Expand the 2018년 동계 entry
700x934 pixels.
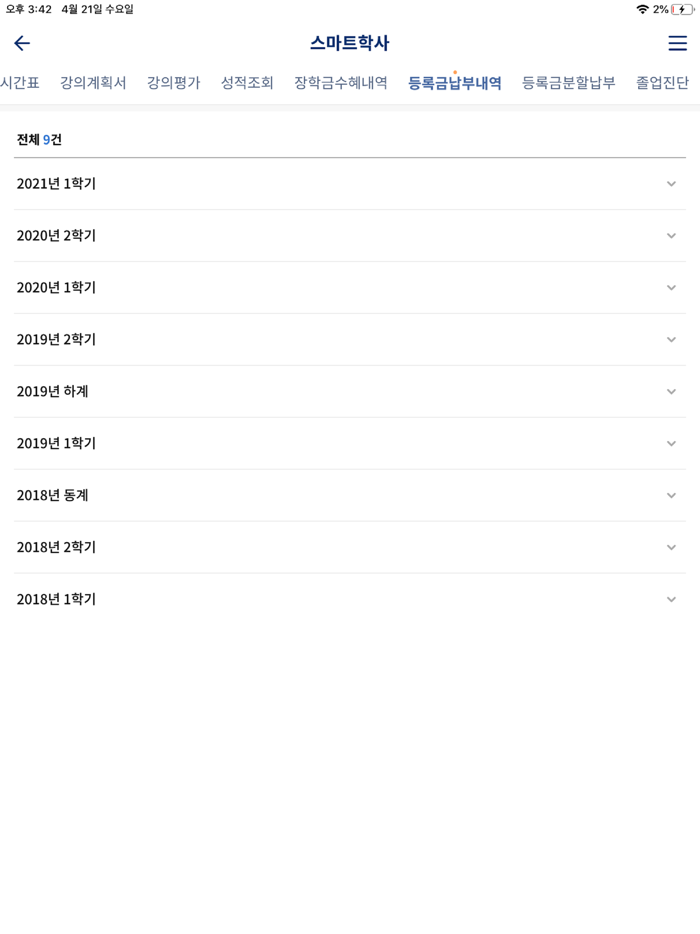point(350,495)
